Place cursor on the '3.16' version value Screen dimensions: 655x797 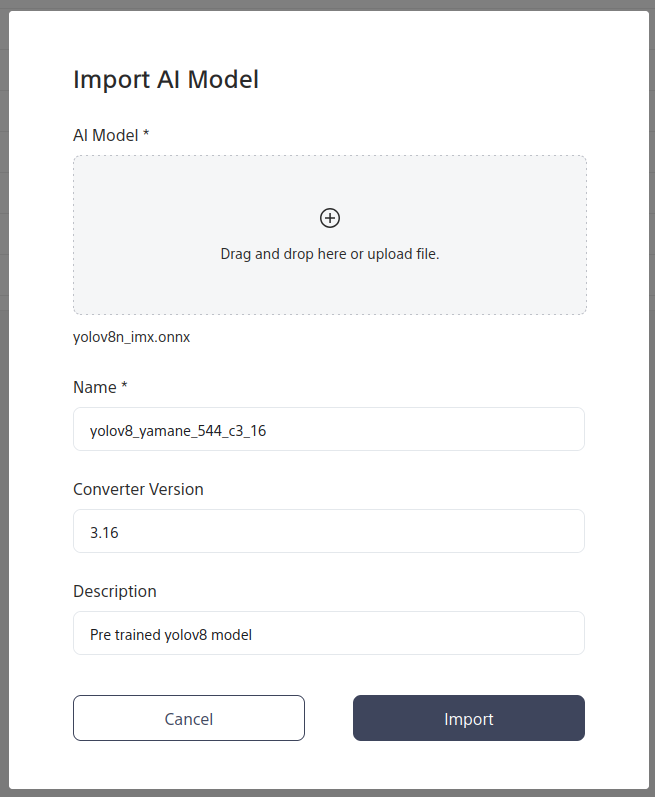(104, 533)
